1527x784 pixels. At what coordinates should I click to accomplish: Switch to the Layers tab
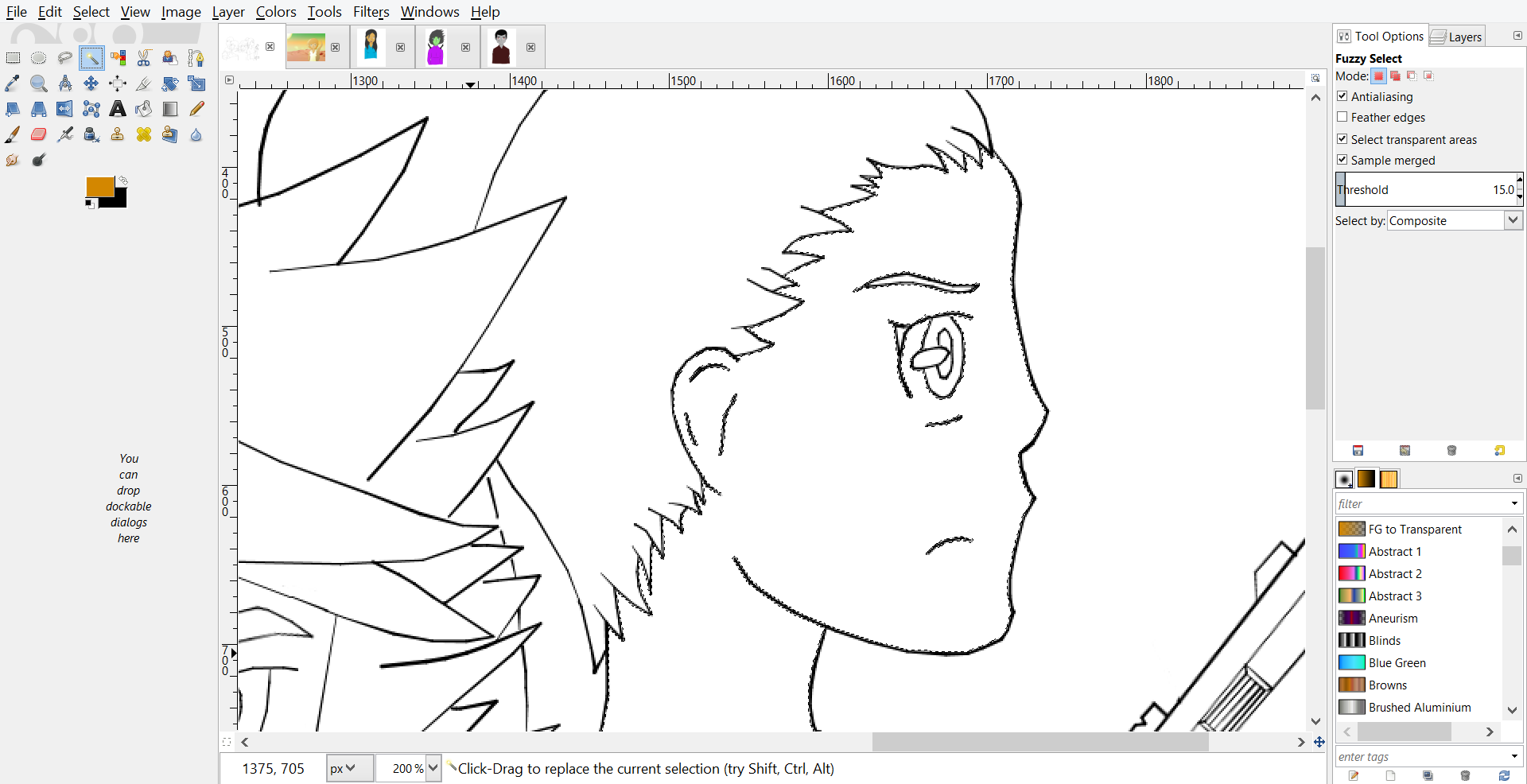(x=1457, y=37)
